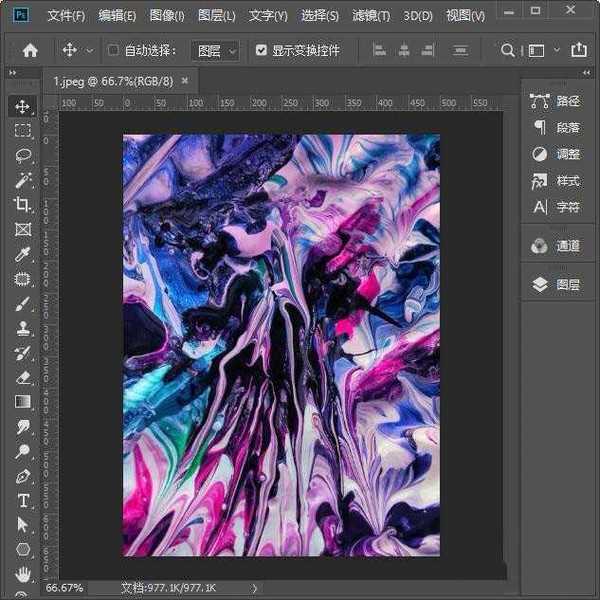600x600 pixels.
Task: Open the 图层 auto-select dropdown
Action: click(217, 50)
